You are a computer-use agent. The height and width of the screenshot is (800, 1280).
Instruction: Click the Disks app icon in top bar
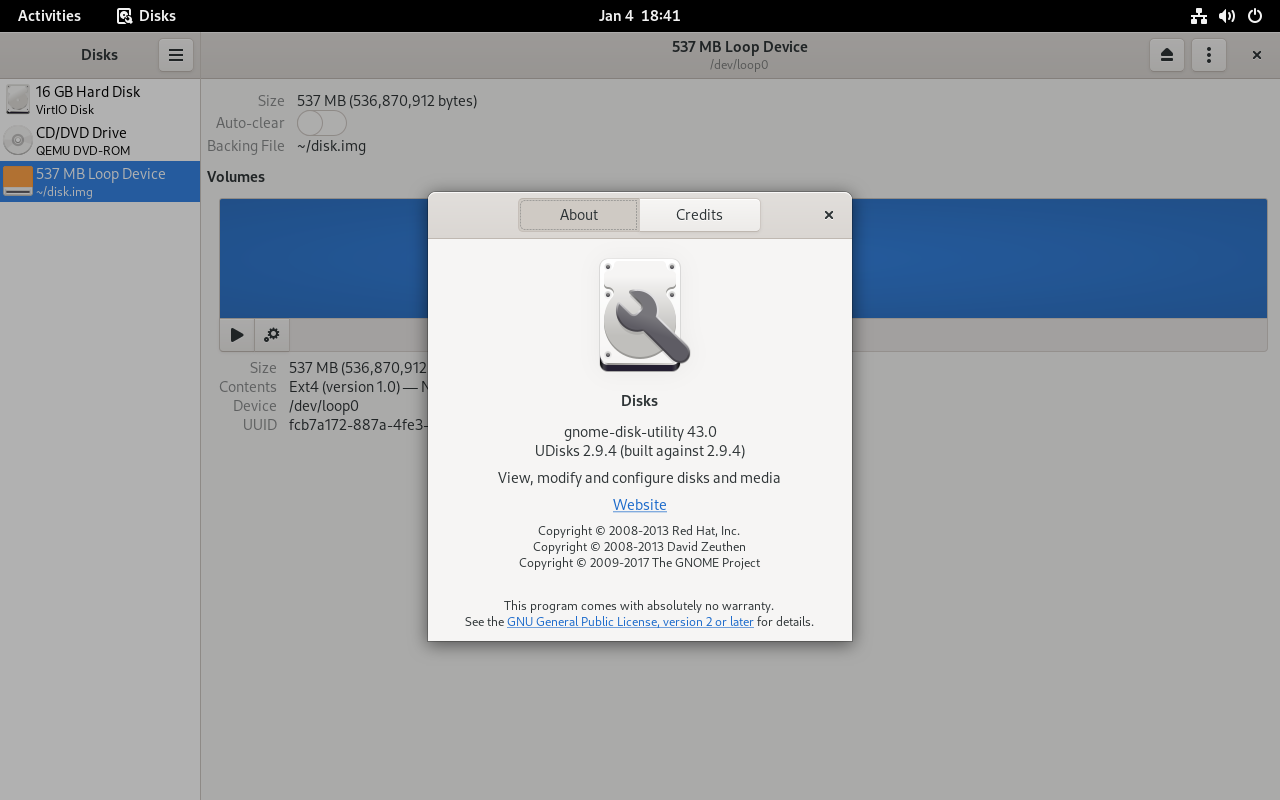[124, 16]
